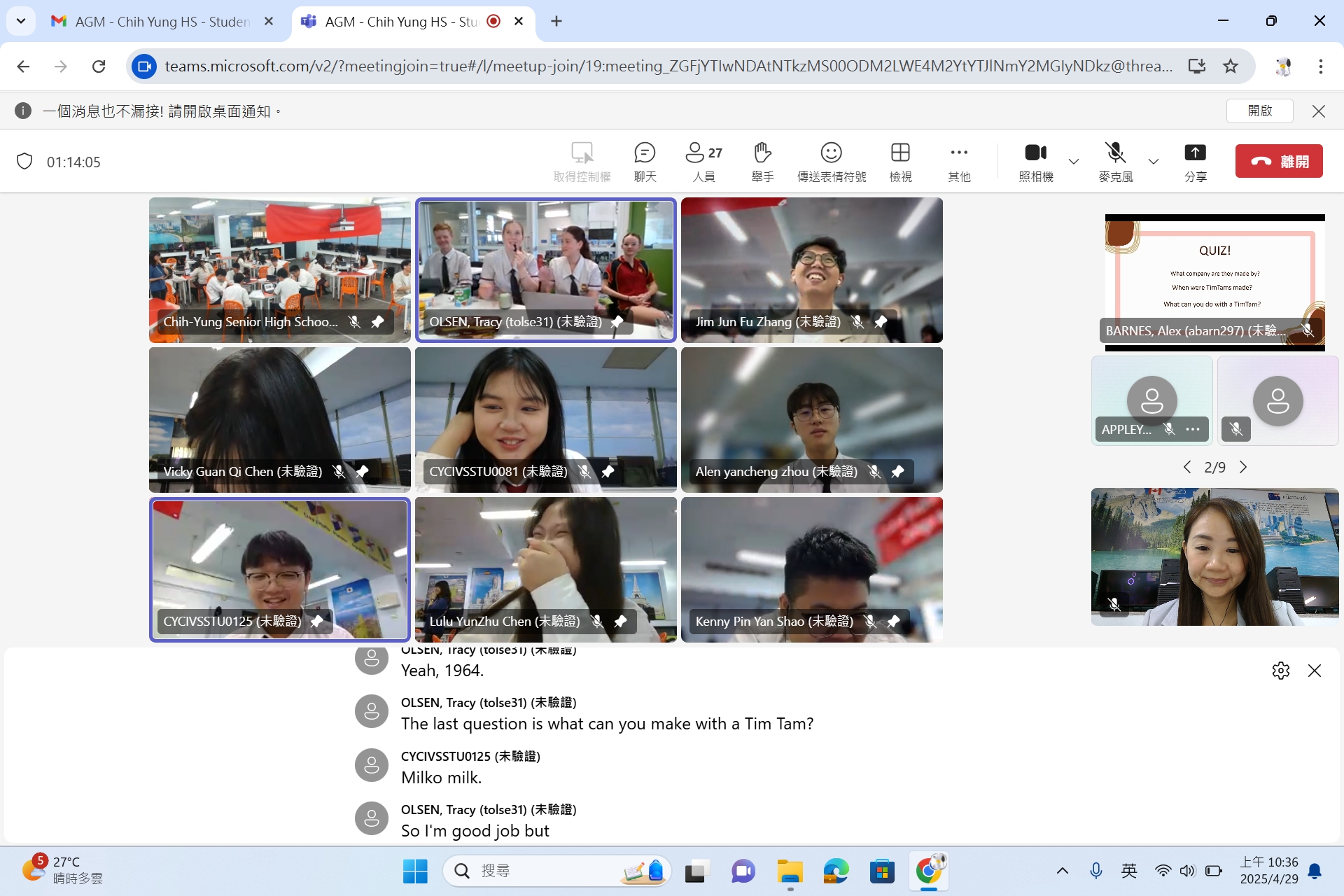Open Chrome profile avatar

pyautogui.click(x=1283, y=66)
